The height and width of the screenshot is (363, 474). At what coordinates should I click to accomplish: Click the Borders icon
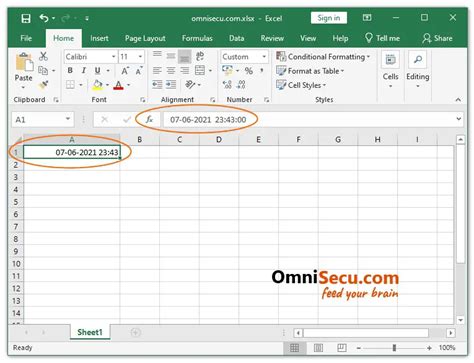click(x=70, y=85)
